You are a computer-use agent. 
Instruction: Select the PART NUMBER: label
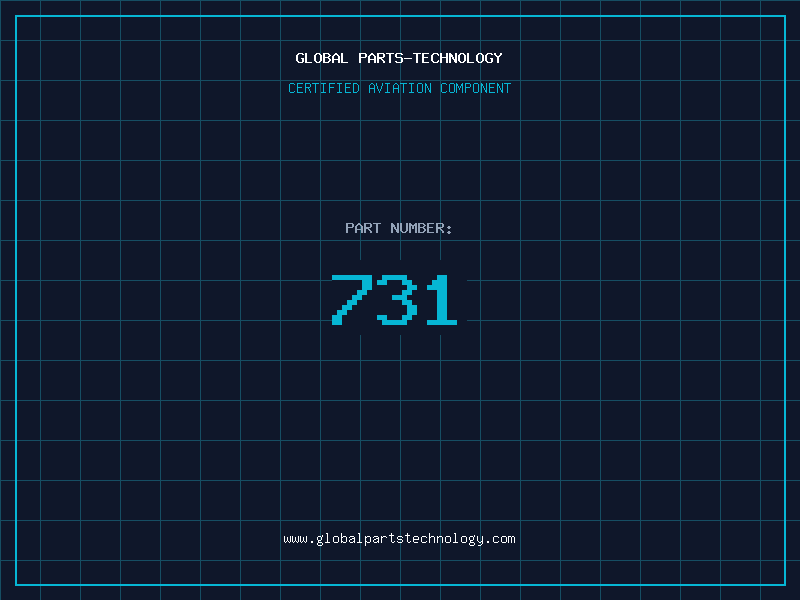coord(399,228)
